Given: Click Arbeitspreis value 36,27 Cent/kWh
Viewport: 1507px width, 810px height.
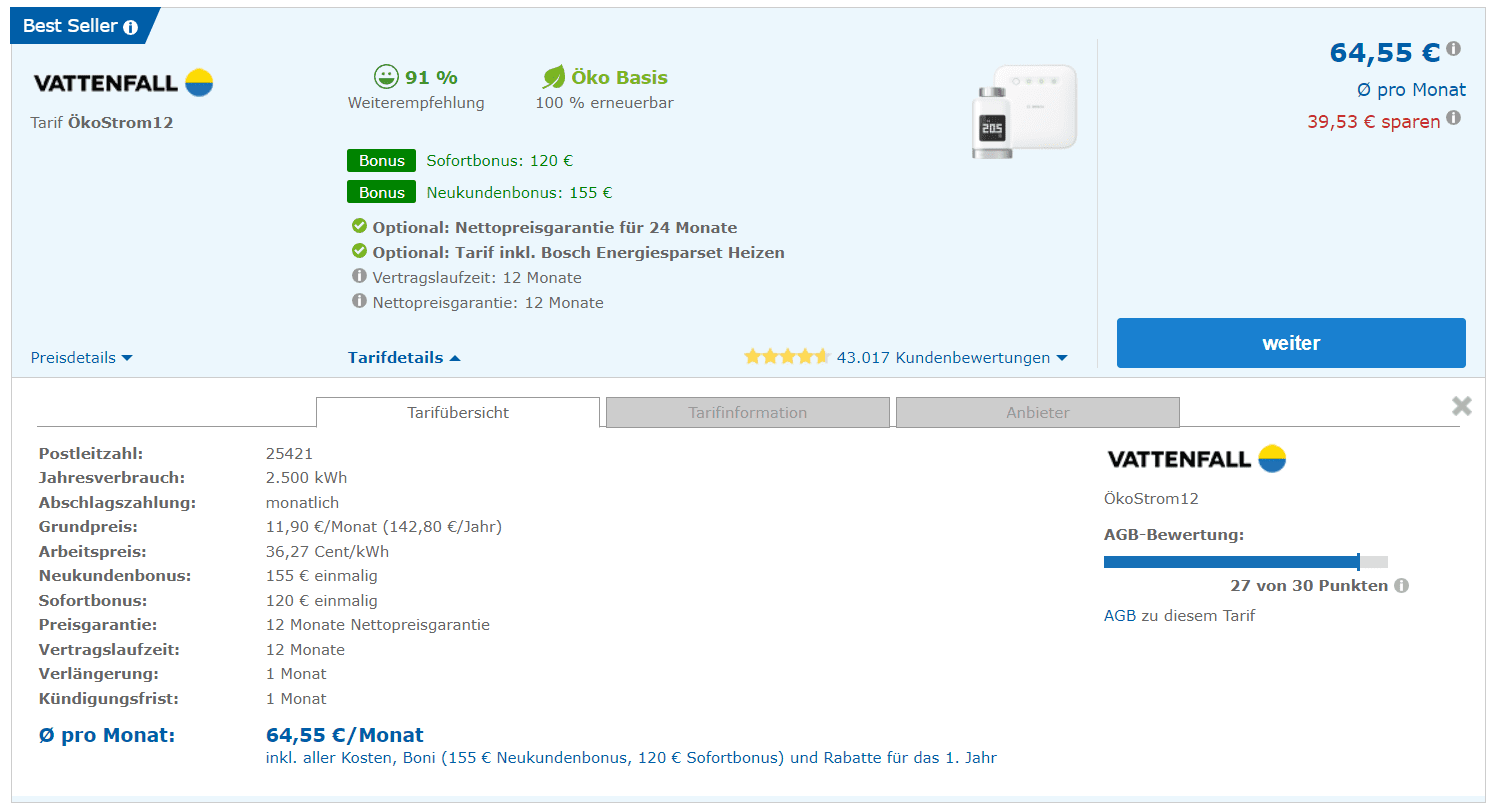Looking at the screenshot, I should pyautogui.click(x=327, y=551).
